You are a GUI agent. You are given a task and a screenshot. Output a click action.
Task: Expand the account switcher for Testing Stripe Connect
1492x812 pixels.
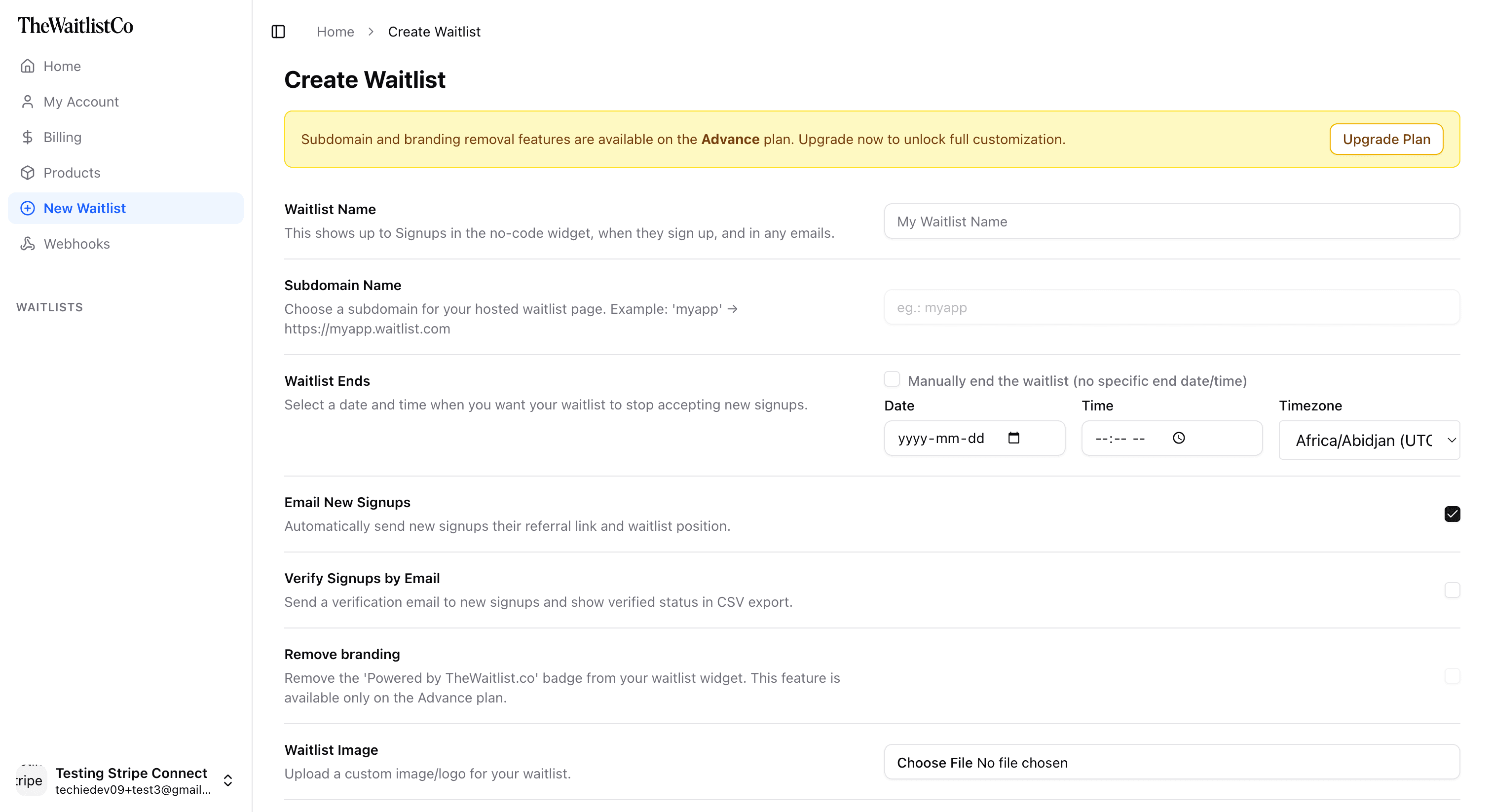[227, 780]
